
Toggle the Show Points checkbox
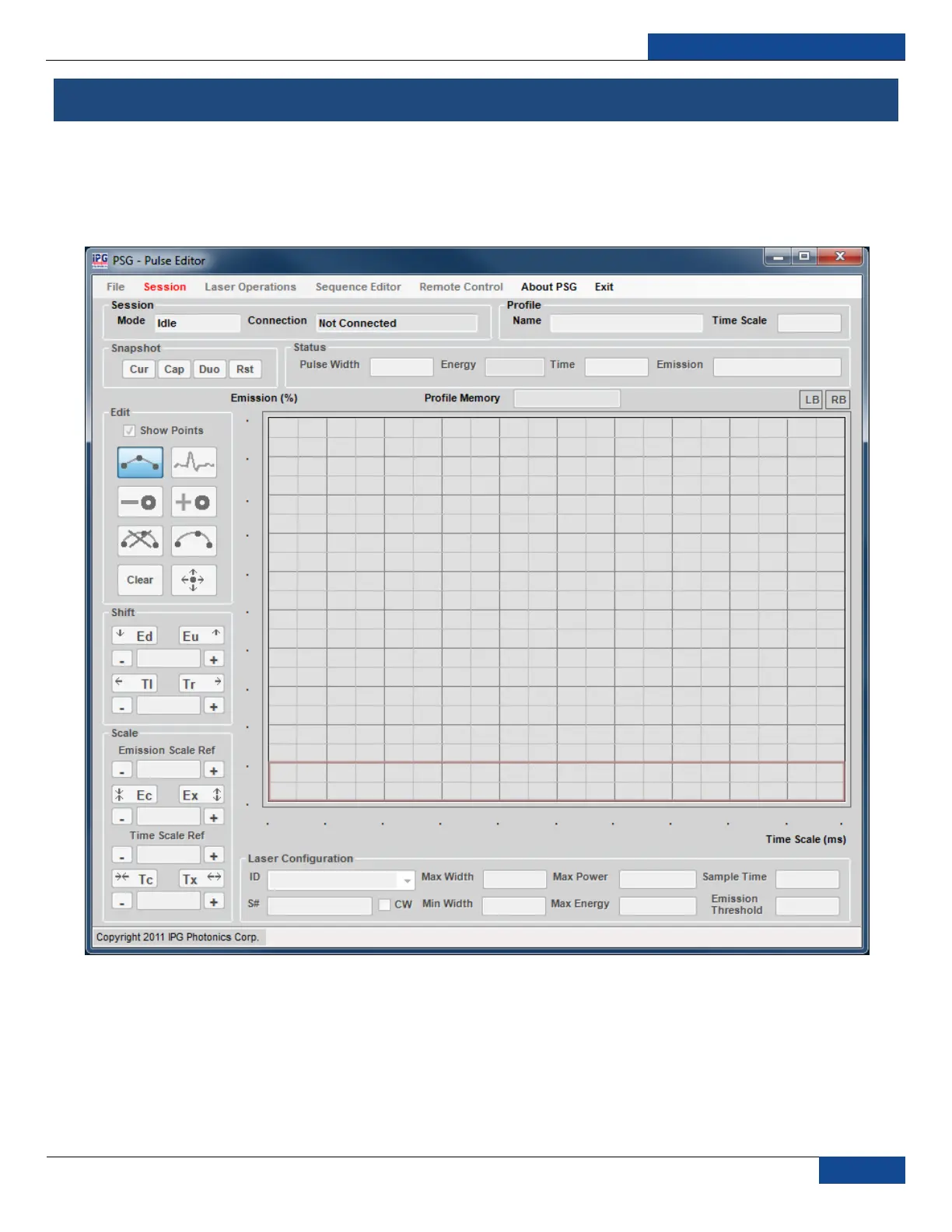pos(129,430)
